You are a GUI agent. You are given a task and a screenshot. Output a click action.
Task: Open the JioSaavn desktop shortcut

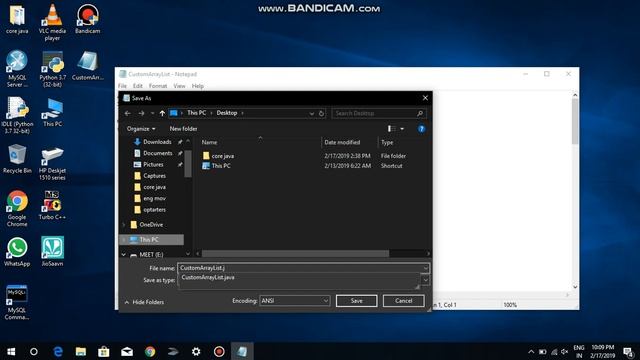(52, 251)
